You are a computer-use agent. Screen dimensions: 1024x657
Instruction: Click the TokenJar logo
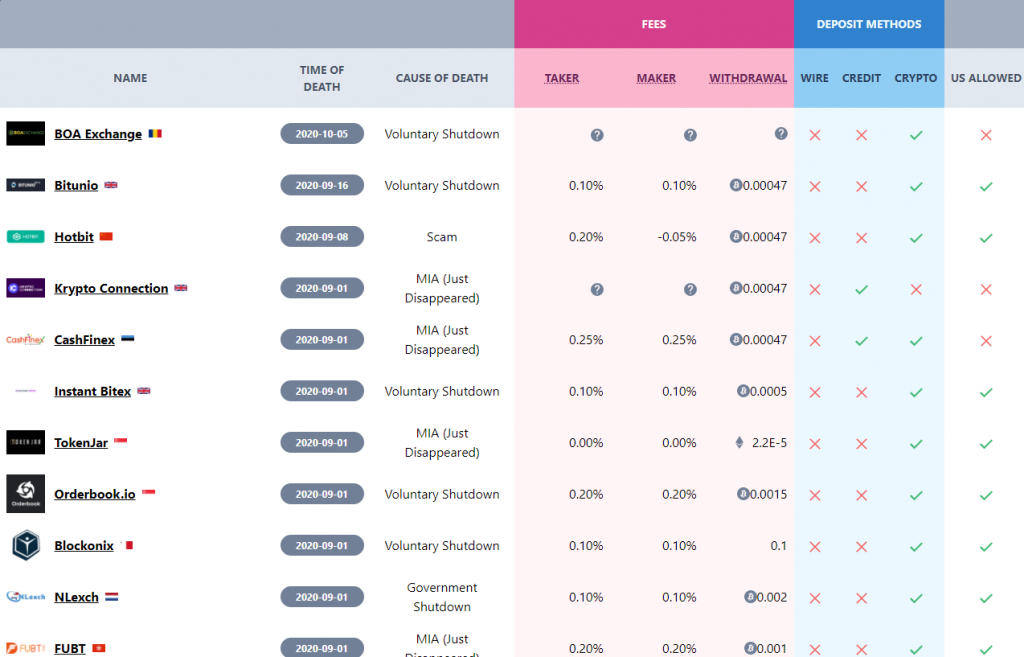25,442
